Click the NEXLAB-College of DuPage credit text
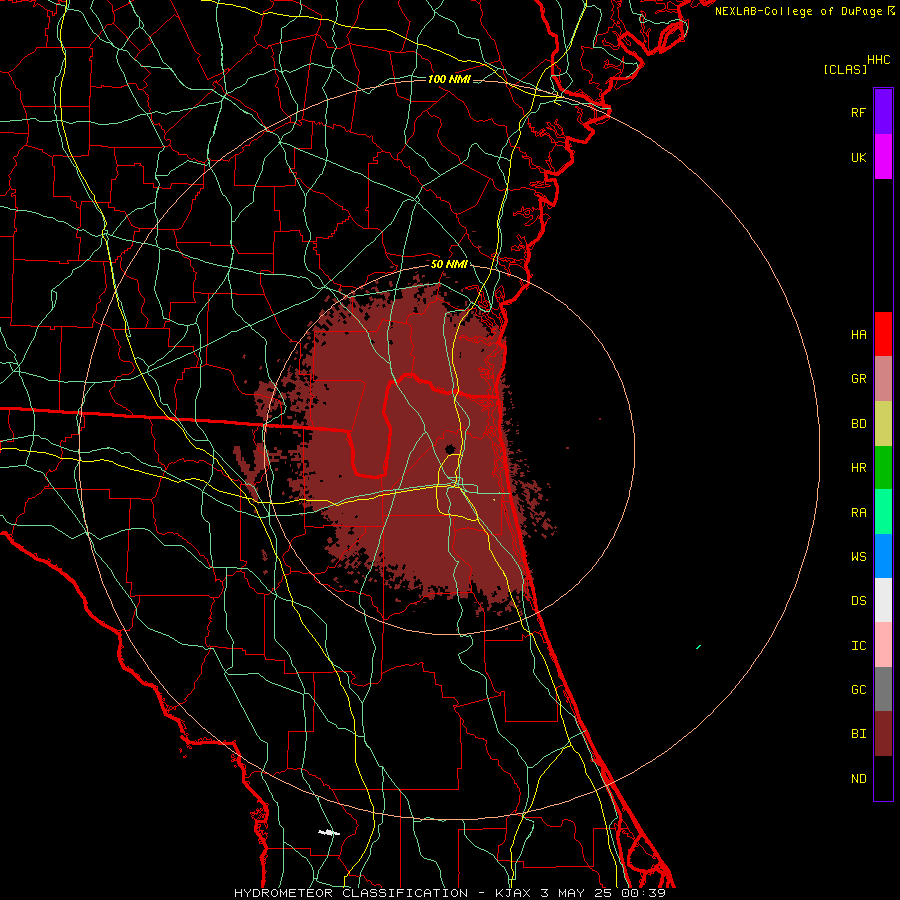 coord(798,11)
